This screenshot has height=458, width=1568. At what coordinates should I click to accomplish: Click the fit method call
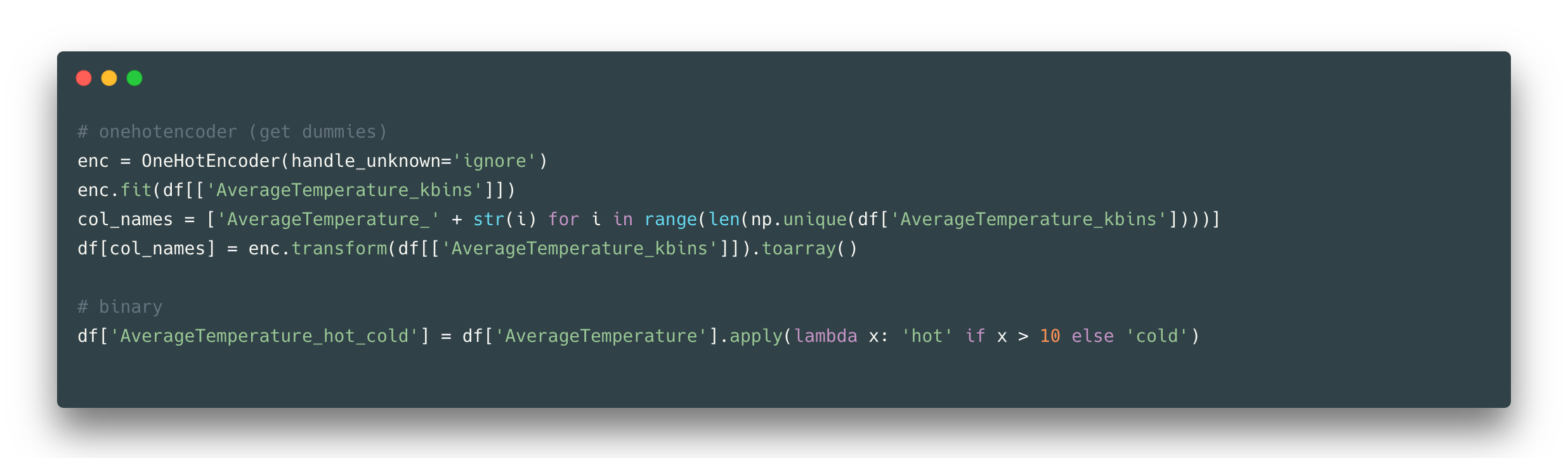136,190
